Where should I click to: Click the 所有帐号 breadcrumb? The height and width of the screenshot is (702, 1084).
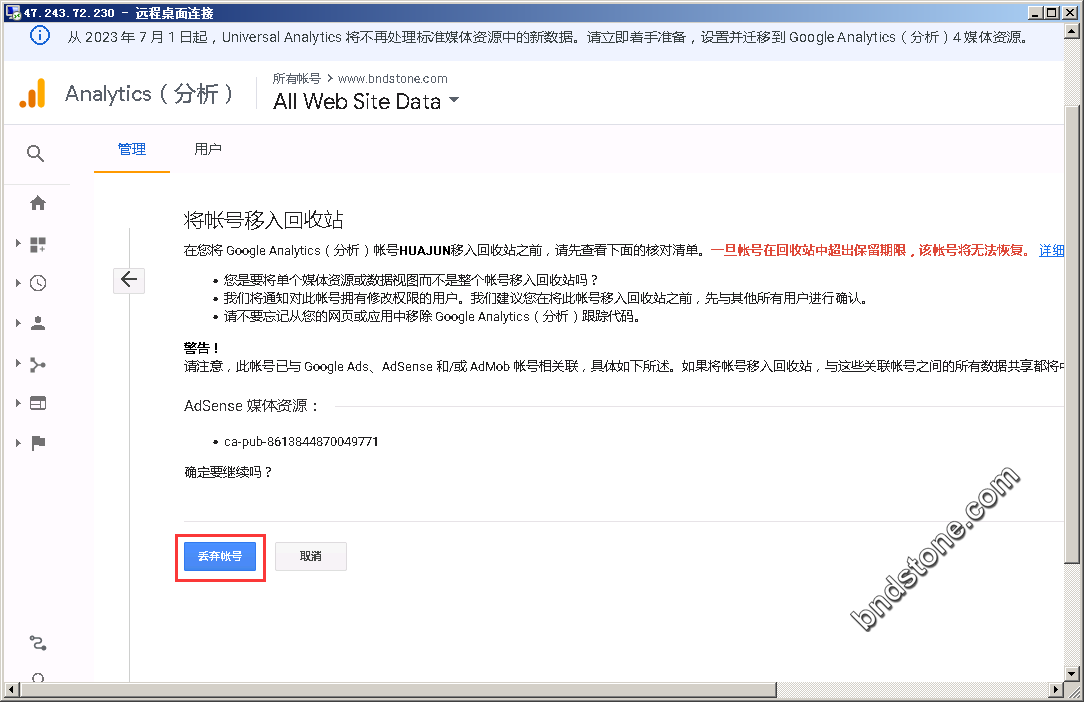tap(297, 79)
